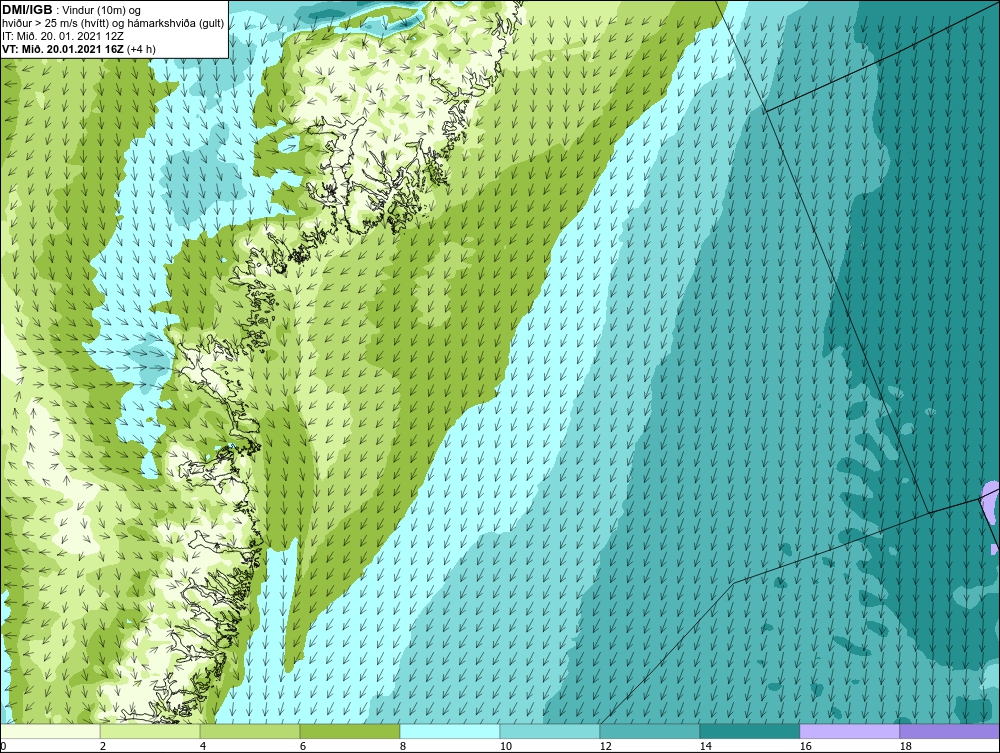Click the 2–4 m/s light green legend swatch

150,731
